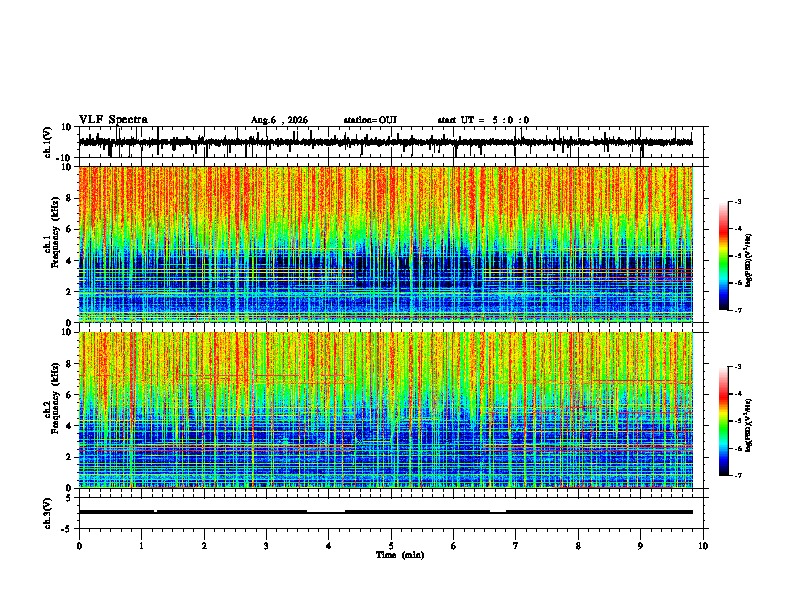Select ch.2 "Frequency (kHz)" axis label
Viewport: 792px width, 612px height.
pyautogui.click(x=55, y=398)
